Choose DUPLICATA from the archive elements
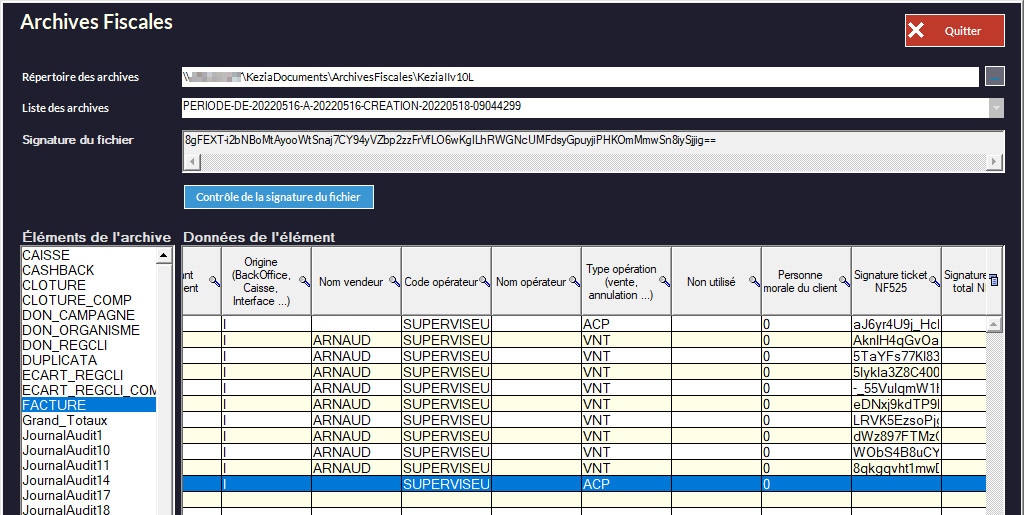Screen dimensions: 1024x515 60,360
